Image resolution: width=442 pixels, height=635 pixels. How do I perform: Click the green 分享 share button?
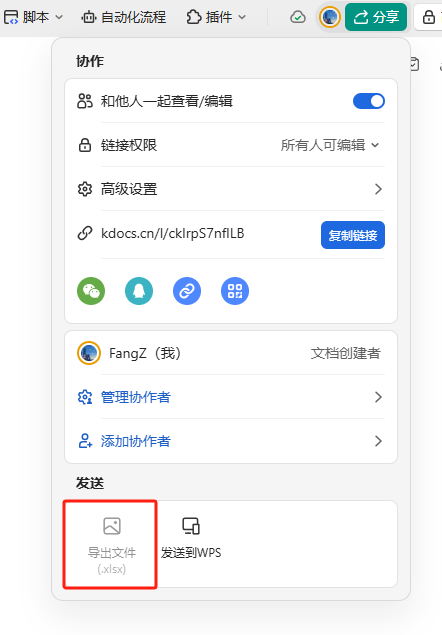(x=376, y=17)
